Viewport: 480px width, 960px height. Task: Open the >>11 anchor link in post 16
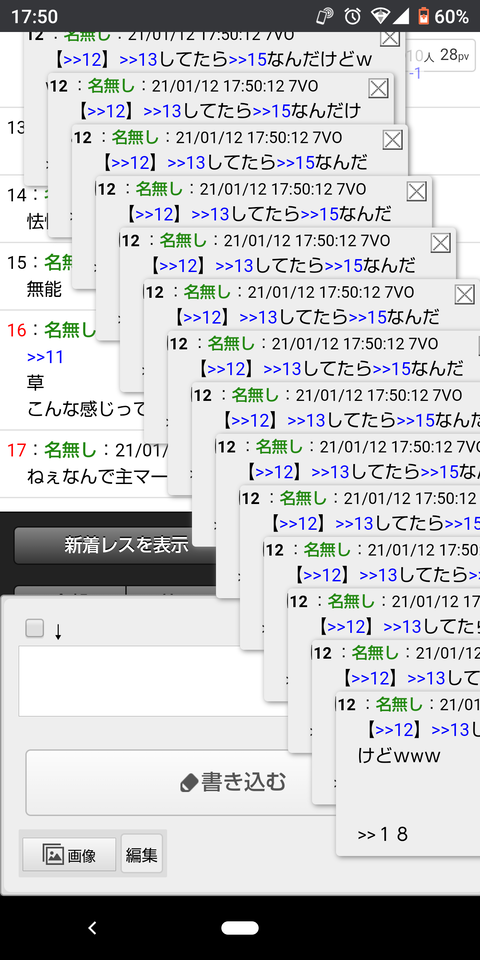coord(45,357)
